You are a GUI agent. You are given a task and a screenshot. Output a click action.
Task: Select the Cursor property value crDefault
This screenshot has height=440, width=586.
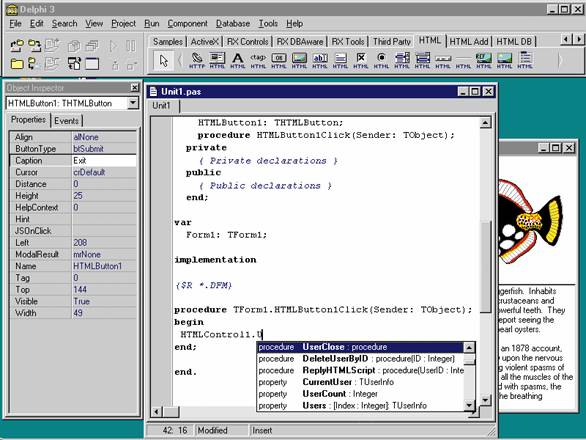click(x=104, y=172)
